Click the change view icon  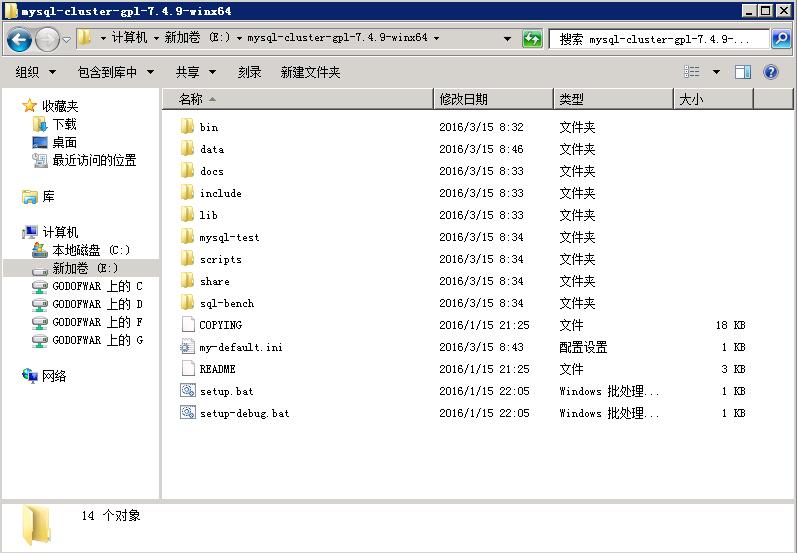point(691,72)
